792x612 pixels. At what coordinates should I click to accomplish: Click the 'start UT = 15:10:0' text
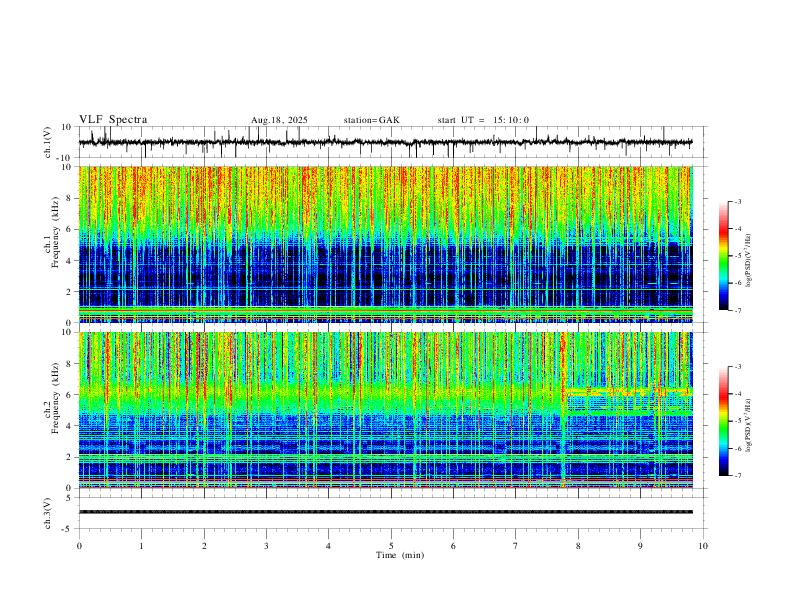tap(483, 120)
